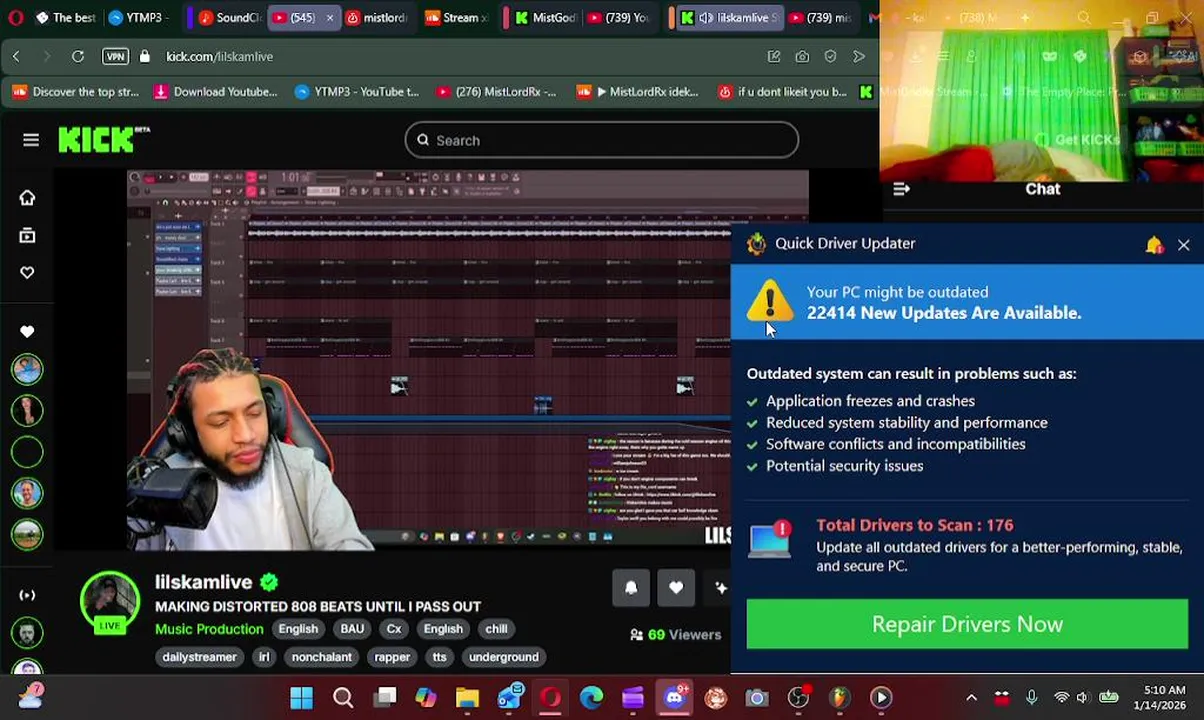Open File Explorer from the taskbar
The image size is (1204, 720).
tap(467, 697)
